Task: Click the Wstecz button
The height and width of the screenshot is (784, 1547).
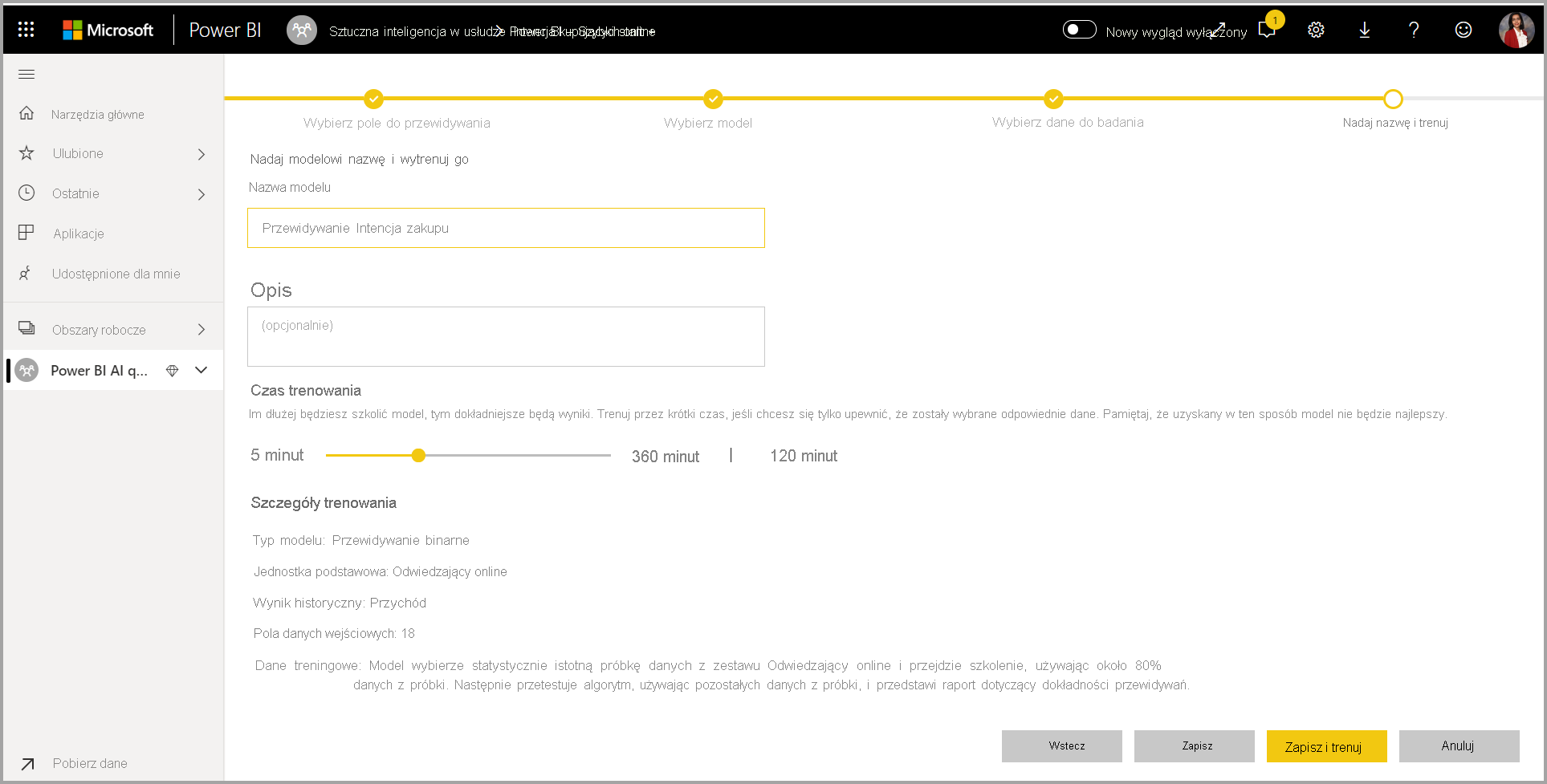Action: tap(1061, 746)
